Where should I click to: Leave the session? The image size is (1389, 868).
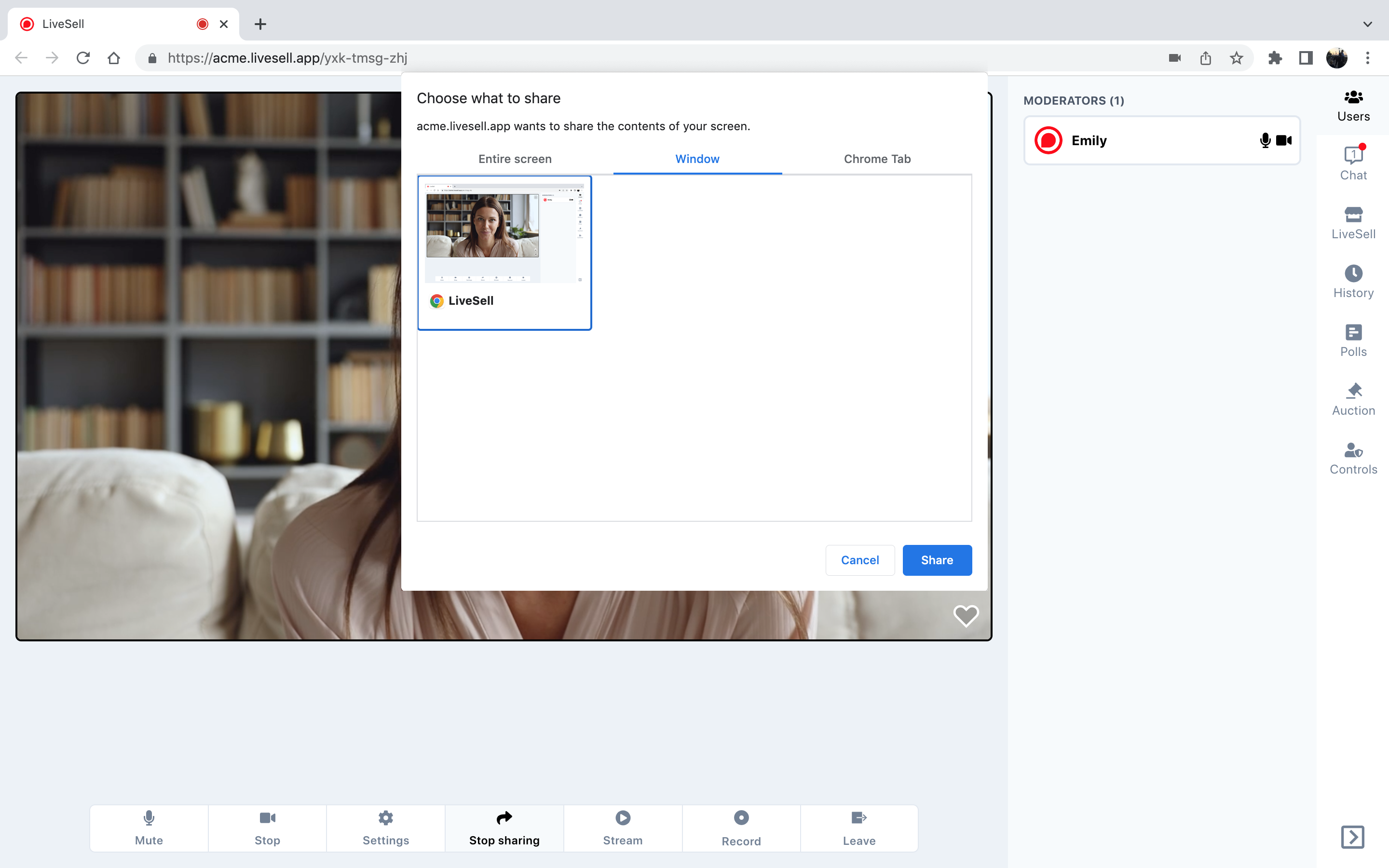point(859,828)
